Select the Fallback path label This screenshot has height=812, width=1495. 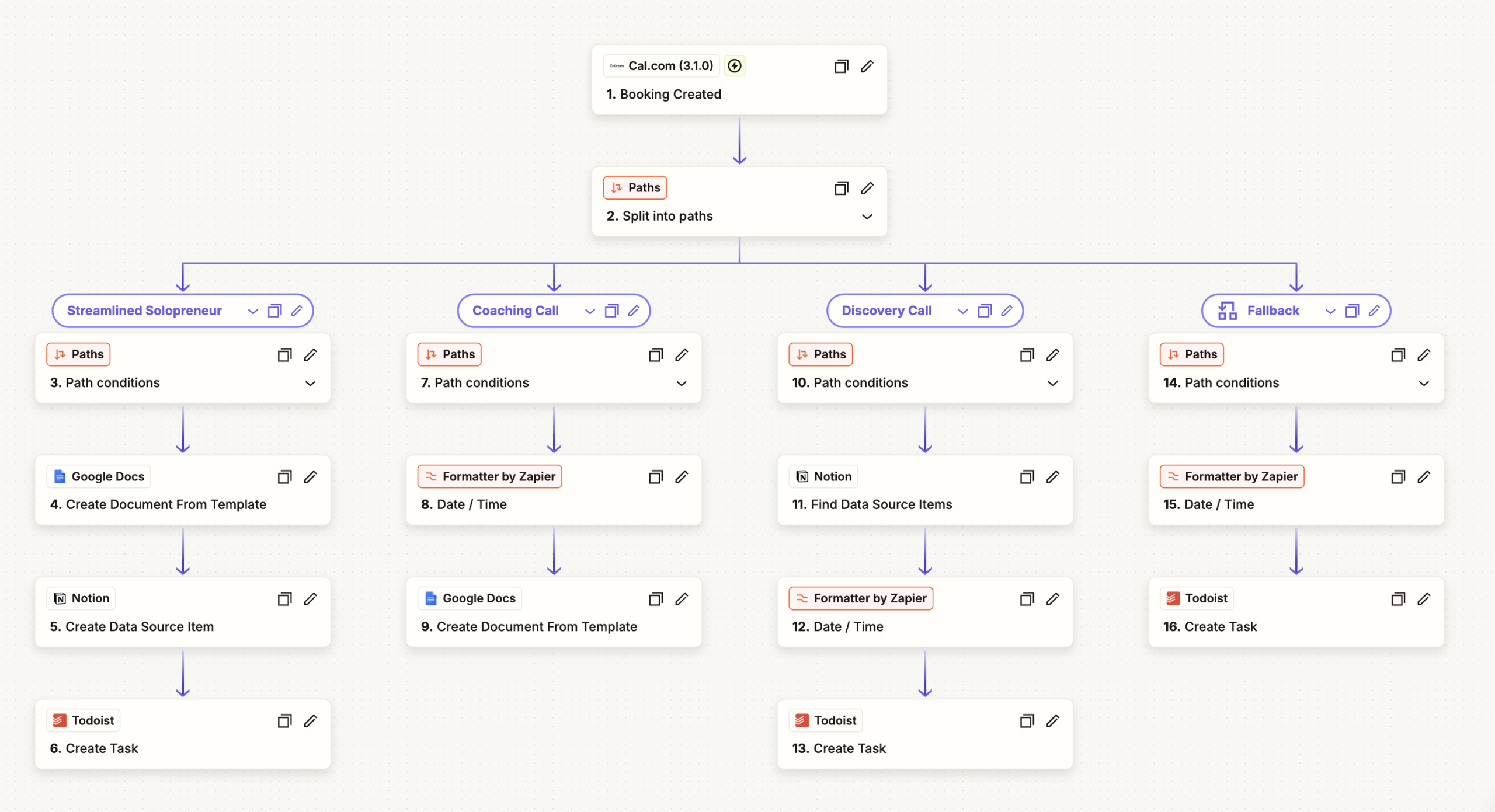click(x=1273, y=311)
